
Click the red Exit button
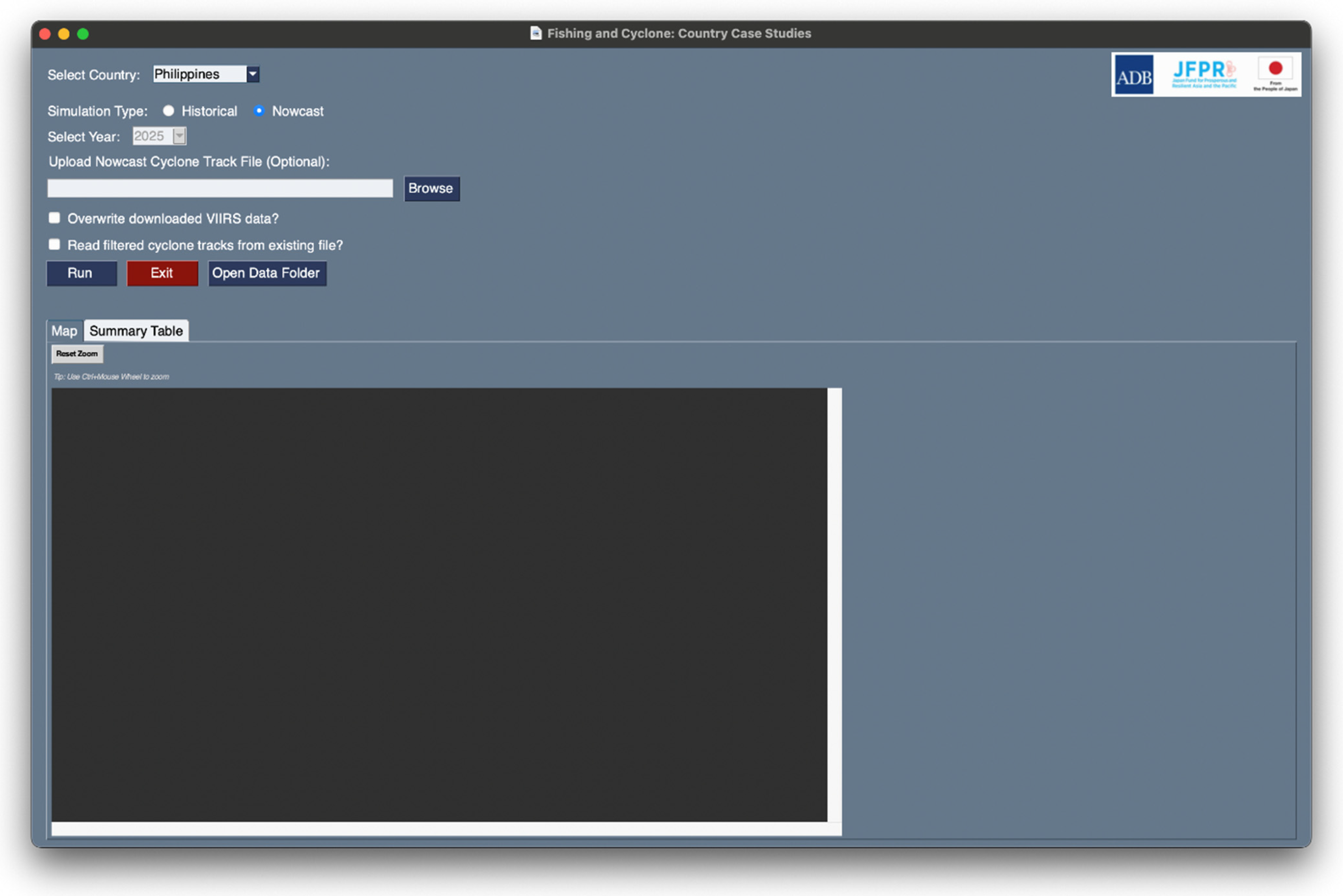tap(162, 273)
